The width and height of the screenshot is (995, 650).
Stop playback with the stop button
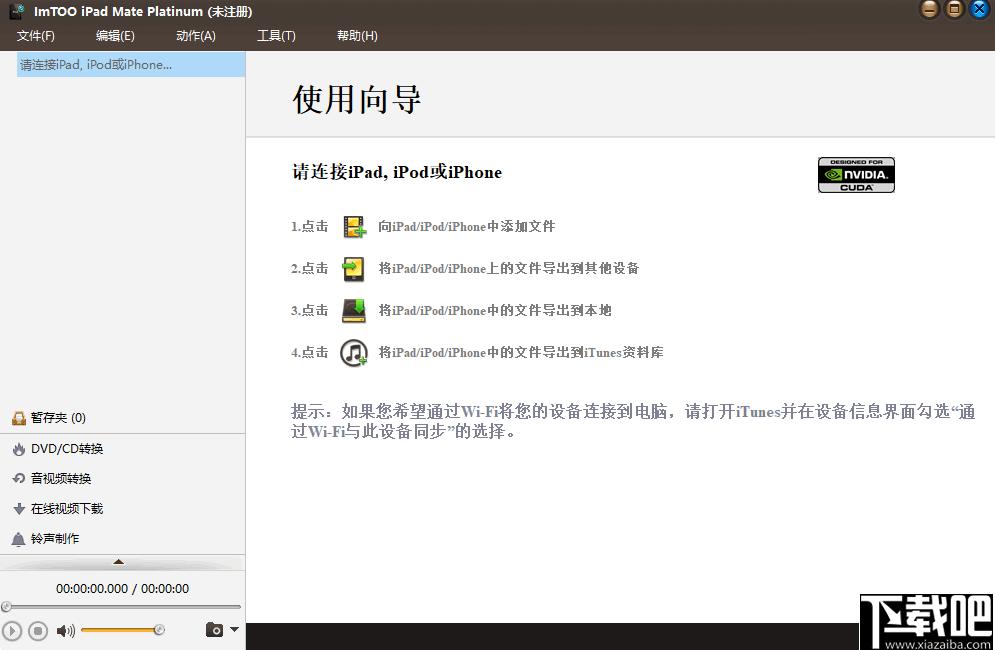click(38, 630)
